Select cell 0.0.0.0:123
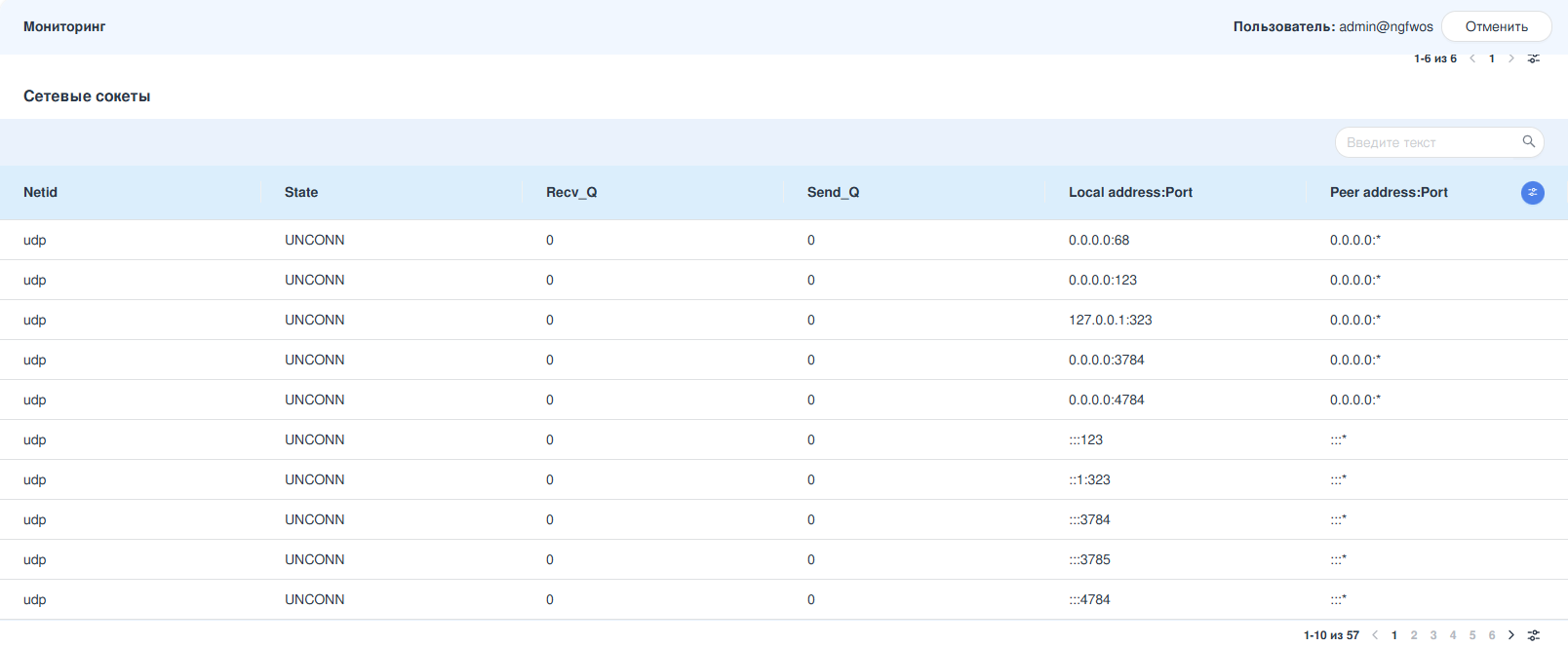 [x=1103, y=280]
